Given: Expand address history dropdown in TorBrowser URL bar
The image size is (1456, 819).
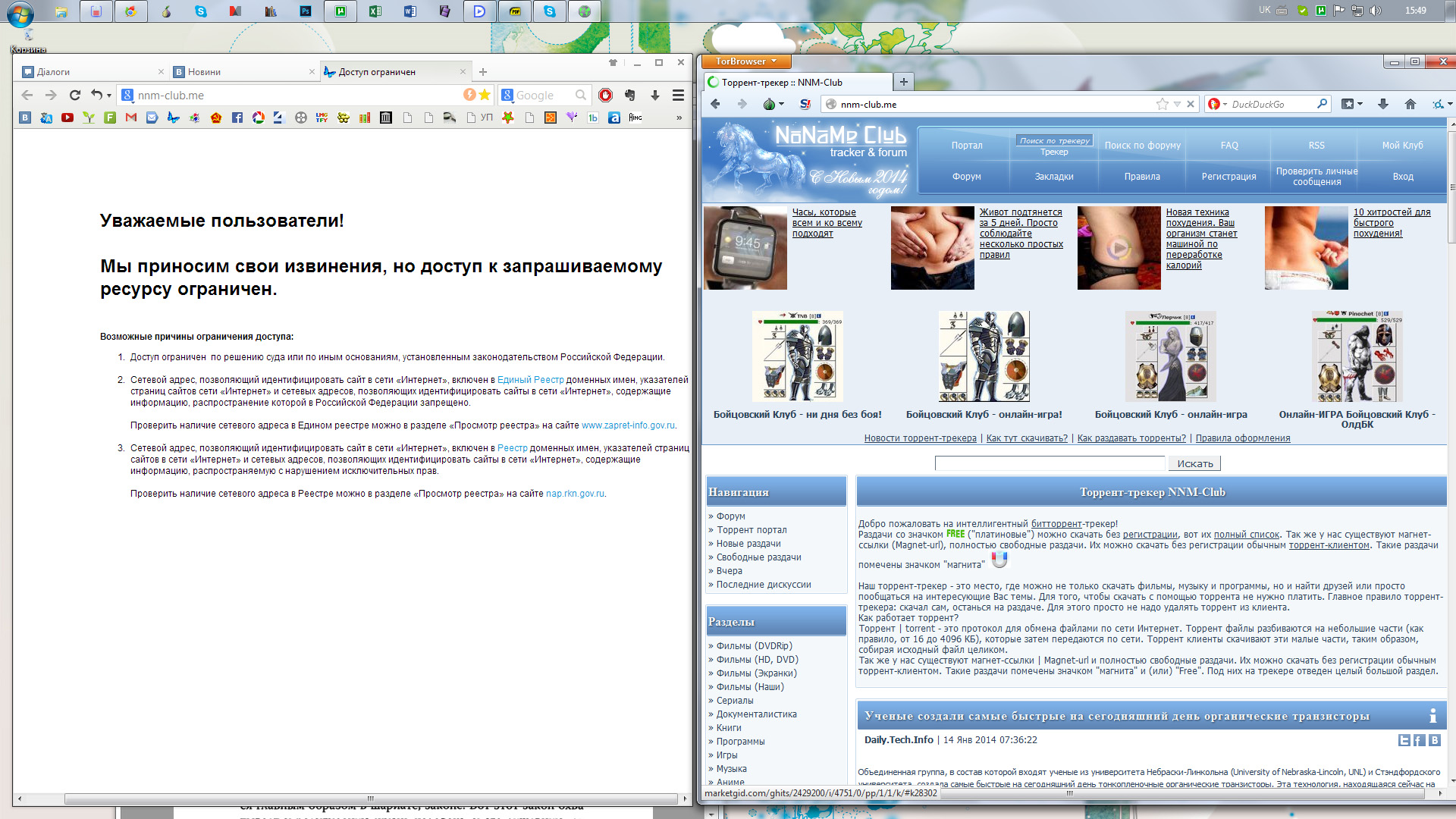Looking at the screenshot, I should [x=1177, y=105].
